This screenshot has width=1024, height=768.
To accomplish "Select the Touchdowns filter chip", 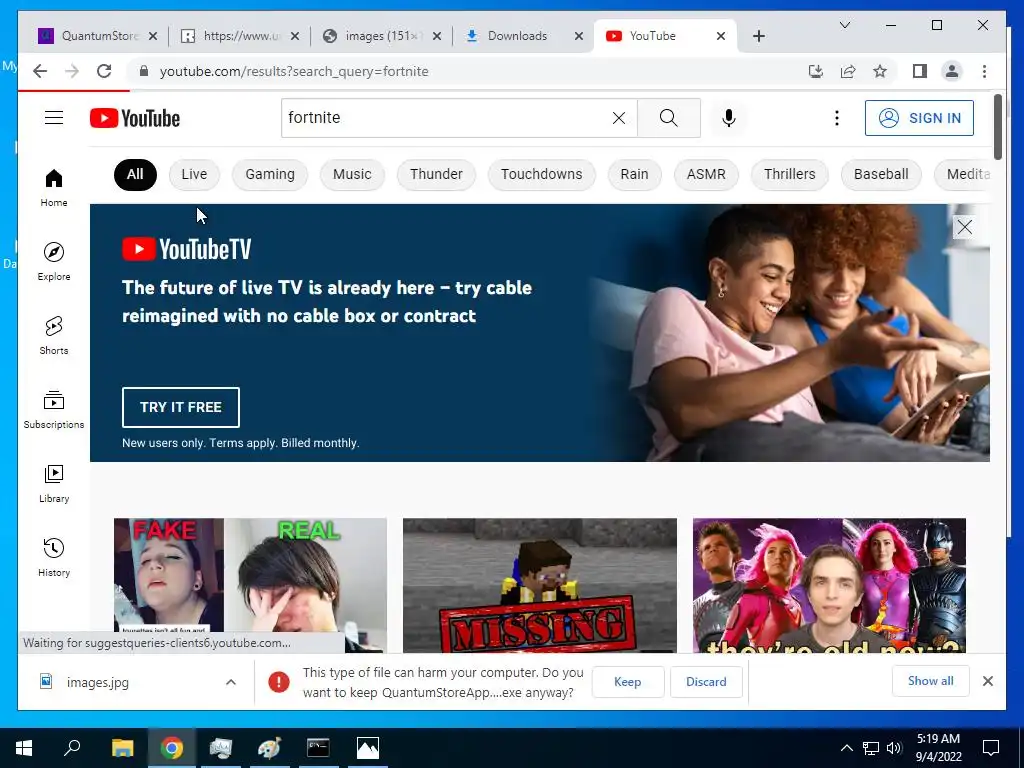I will tap(541, 174).
